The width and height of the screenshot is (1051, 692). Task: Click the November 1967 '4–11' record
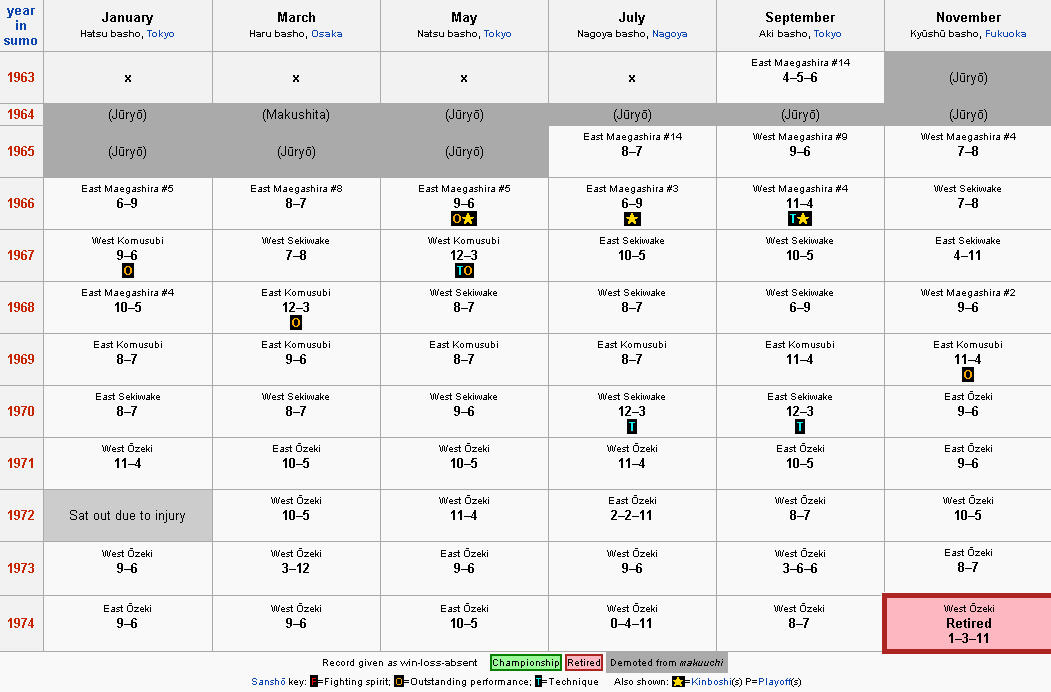coord(967,255)
